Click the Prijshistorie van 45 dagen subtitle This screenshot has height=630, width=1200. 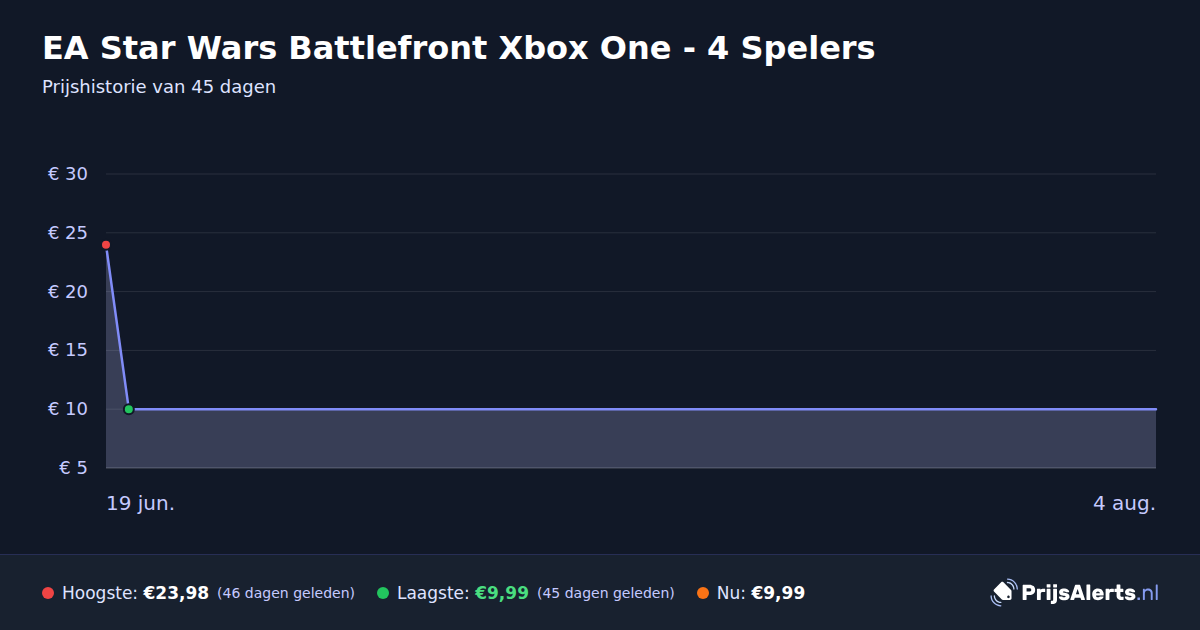159,87
